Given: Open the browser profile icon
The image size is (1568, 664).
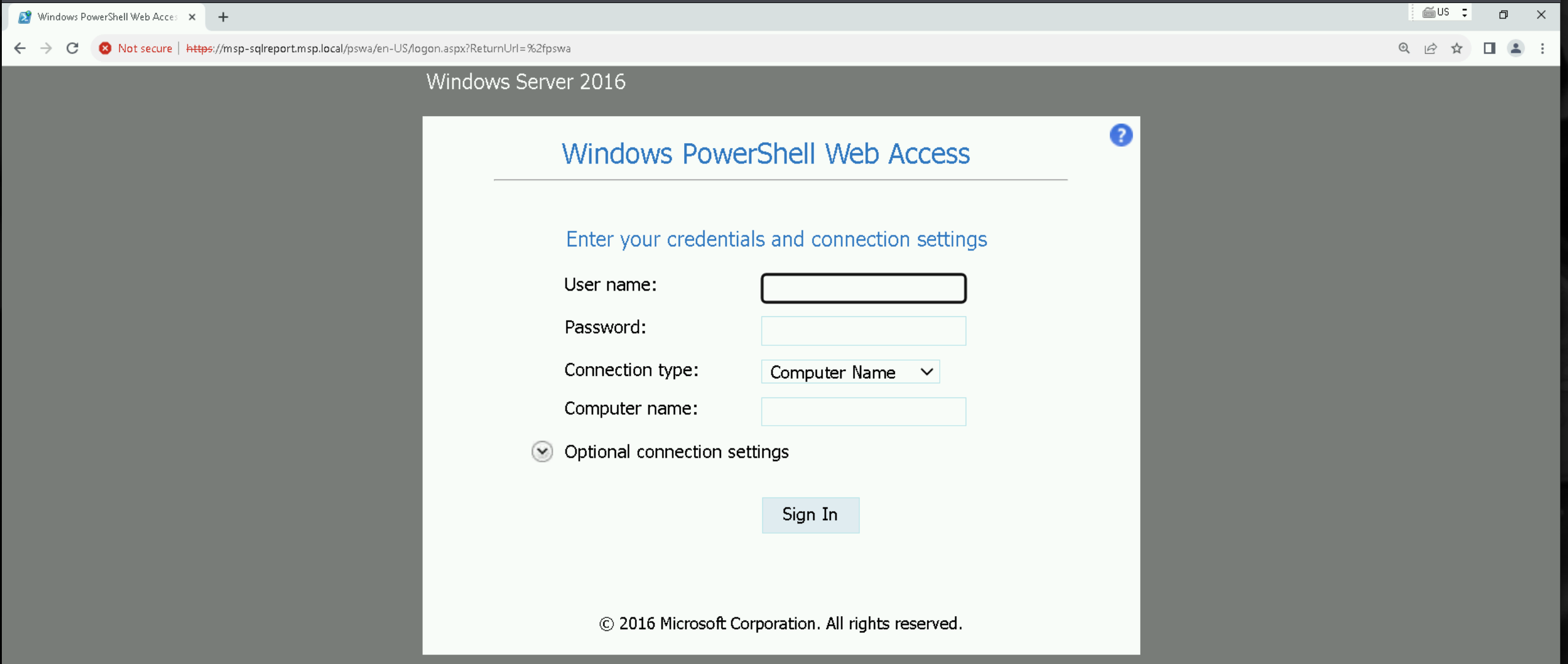Looking at the screenshot, I should tap(1516, 49).
